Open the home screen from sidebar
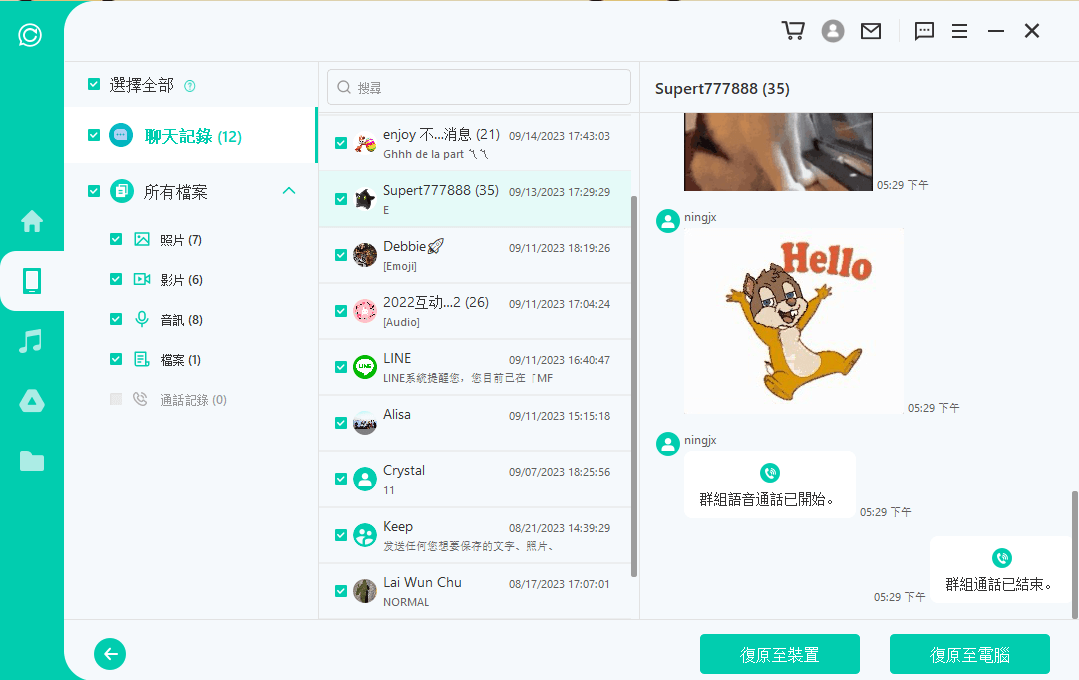Image resolution: width=1079 pixels, height=680 pixels. [x=30, y=220]
